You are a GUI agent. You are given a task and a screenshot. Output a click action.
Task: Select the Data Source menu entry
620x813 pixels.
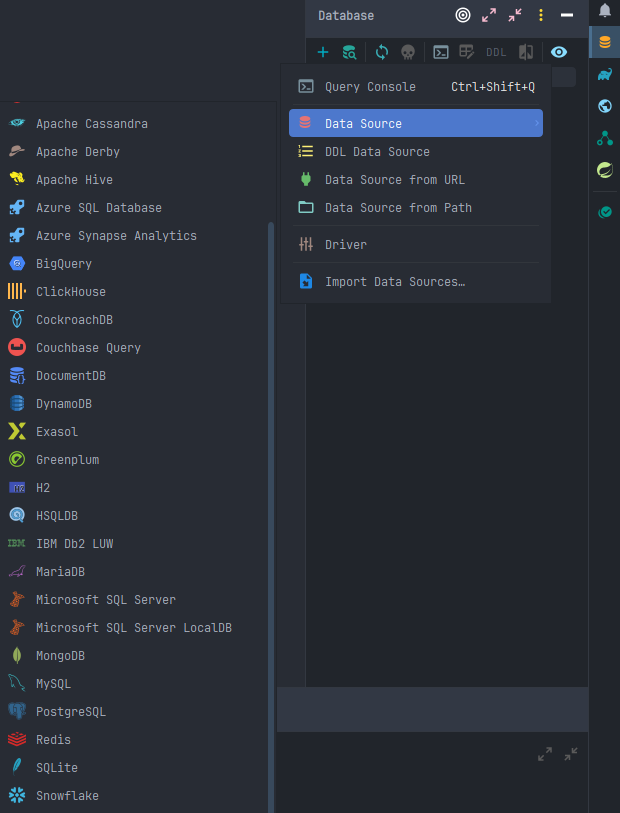(x=416, y=123)
